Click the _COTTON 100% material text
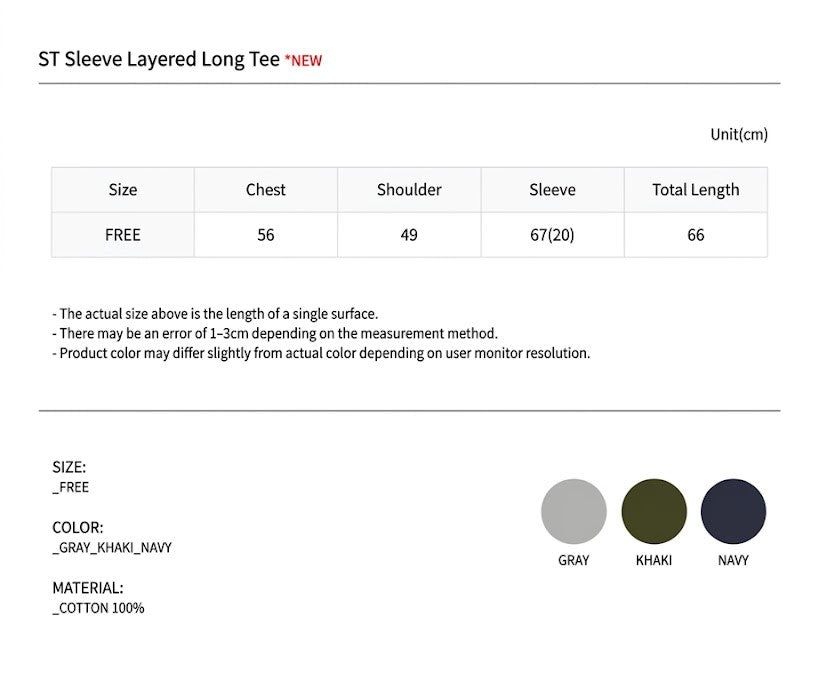 (98, 608)
